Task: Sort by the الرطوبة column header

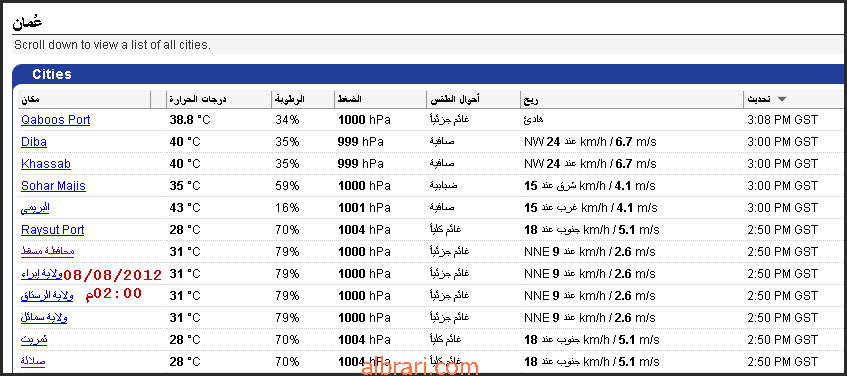Action: pyautogui.click(x=290, y=99)
